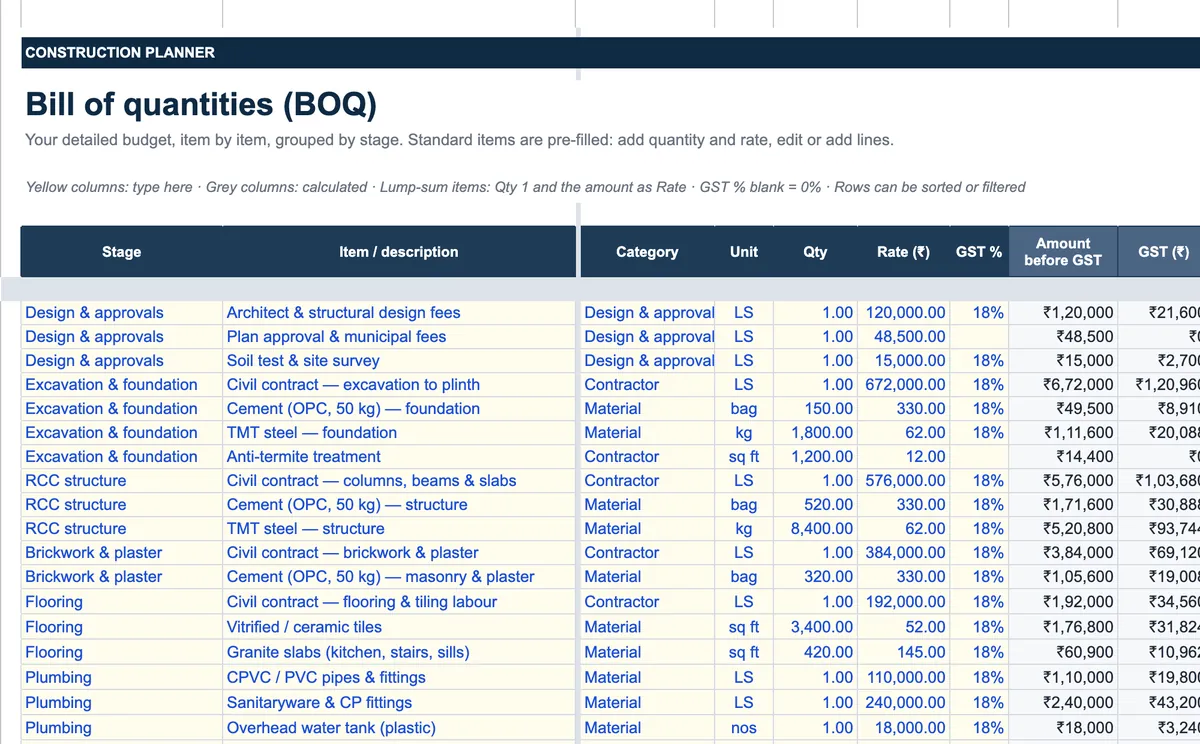This screenshot has height=744, width=1200.
Task: Select cell 'Granite slabs (kitchen, stairs, sills)'
Action: [399, 652]
